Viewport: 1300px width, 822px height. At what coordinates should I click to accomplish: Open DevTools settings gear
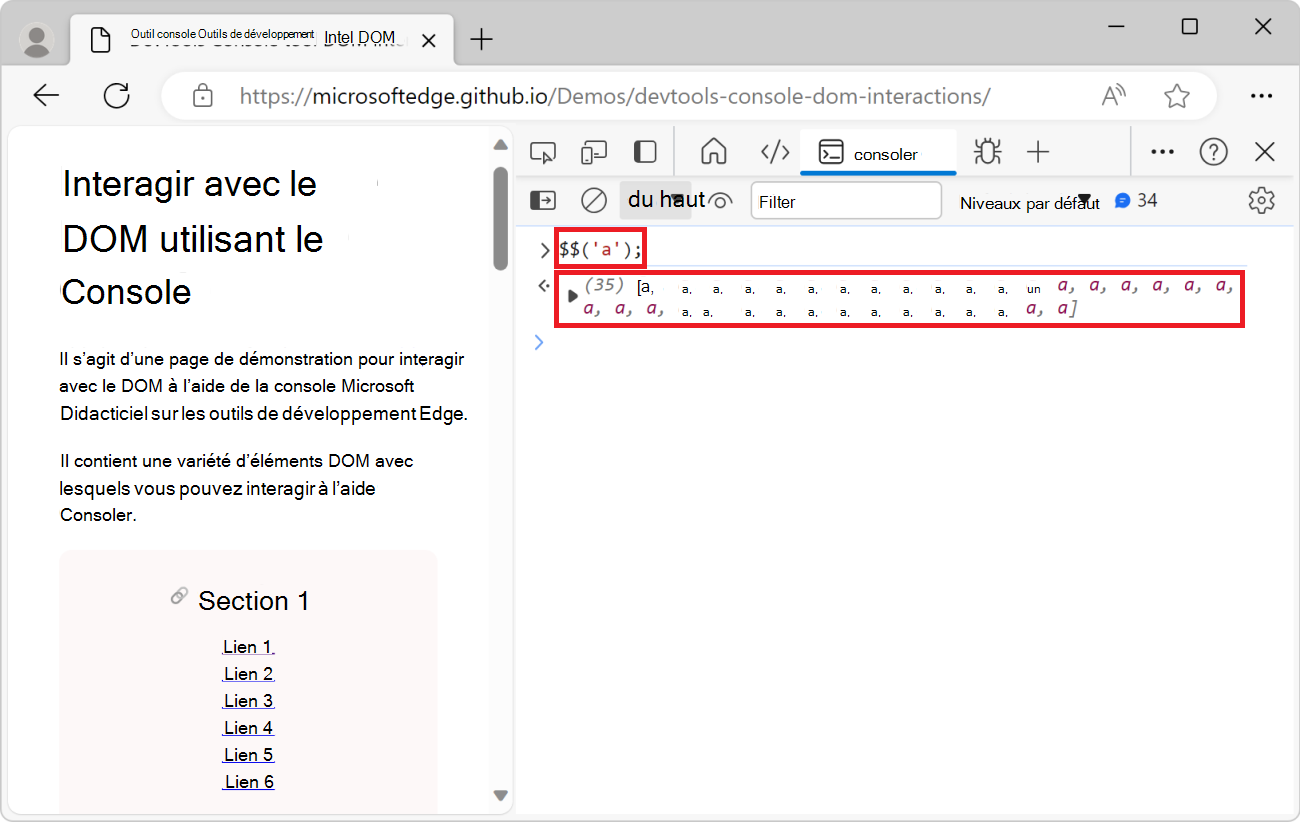click(x=1261, y=200)
